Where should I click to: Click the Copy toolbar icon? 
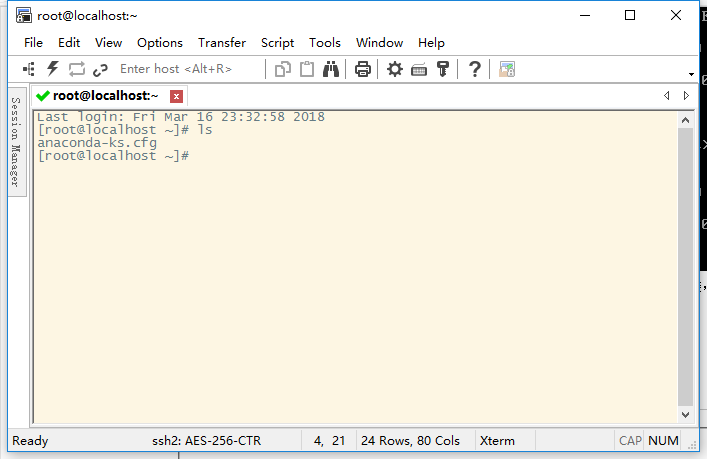click(283, 69)
